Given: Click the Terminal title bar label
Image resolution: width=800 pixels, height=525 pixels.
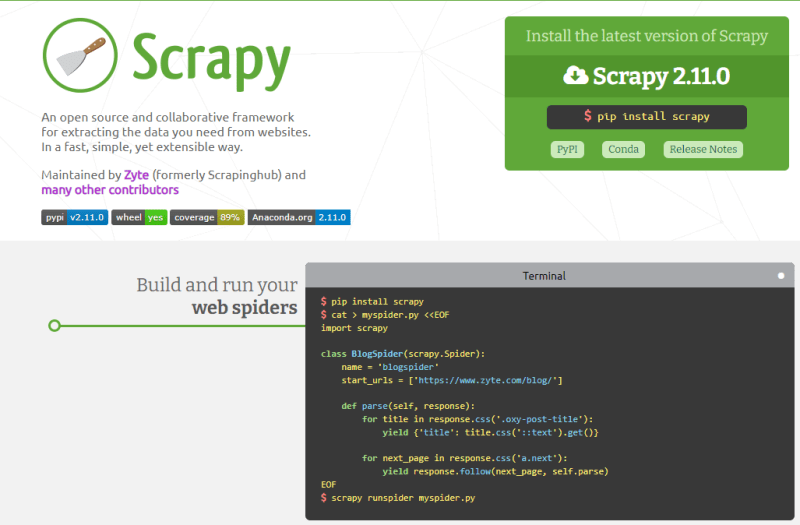Looking at the screenshot, I should pyautogui.click(x=544, y=276).
